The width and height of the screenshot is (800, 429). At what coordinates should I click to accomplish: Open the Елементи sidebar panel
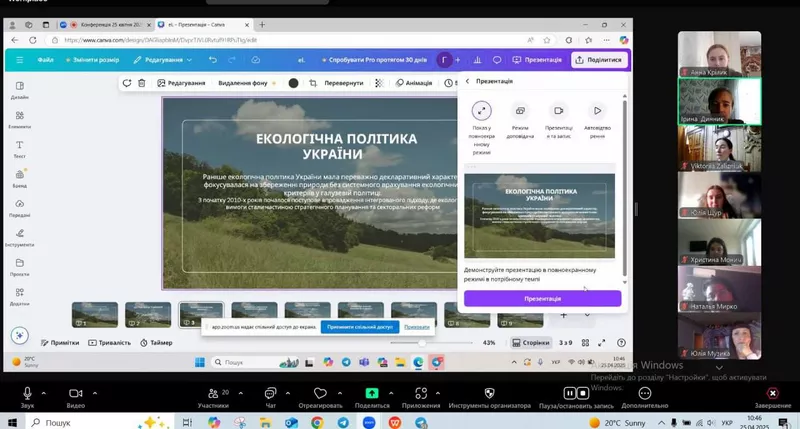click(x=19, y=119)
